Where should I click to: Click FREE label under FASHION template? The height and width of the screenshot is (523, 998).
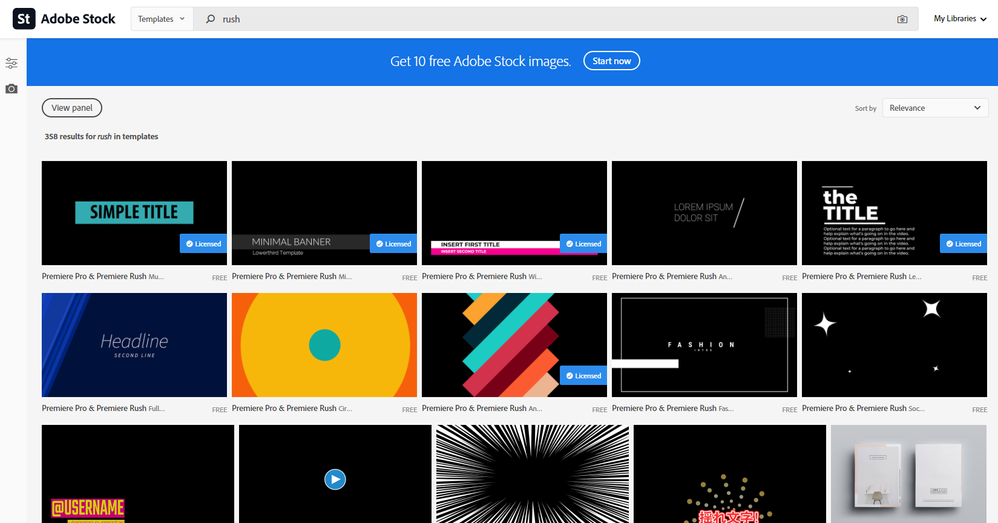tap(789, 410)
